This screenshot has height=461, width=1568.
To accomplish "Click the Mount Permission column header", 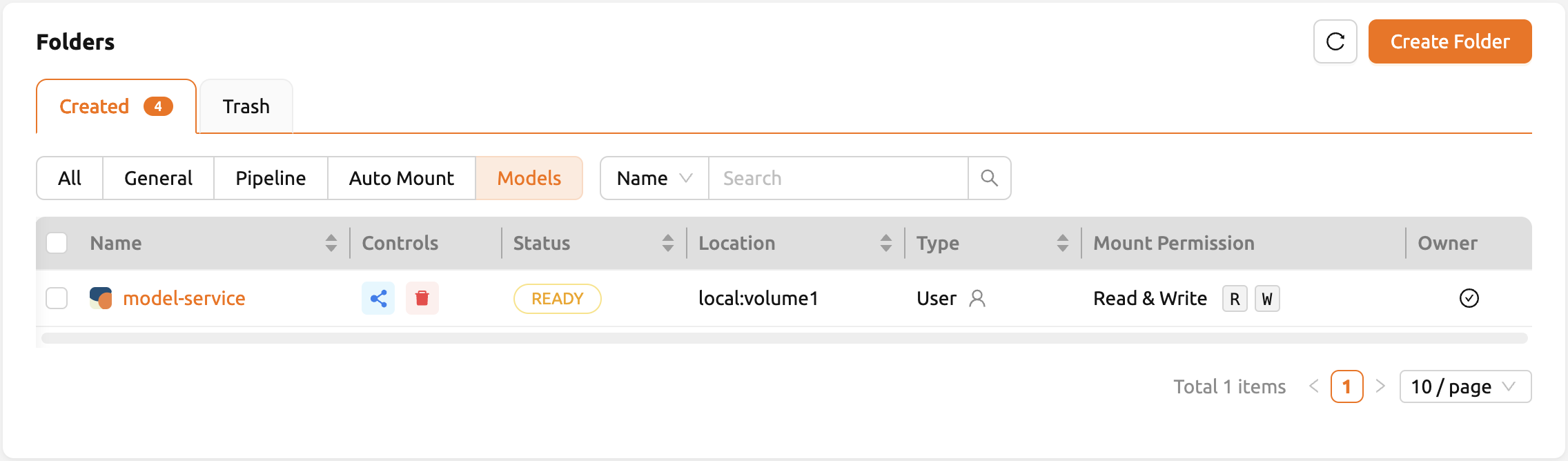I will [1174, 243].
